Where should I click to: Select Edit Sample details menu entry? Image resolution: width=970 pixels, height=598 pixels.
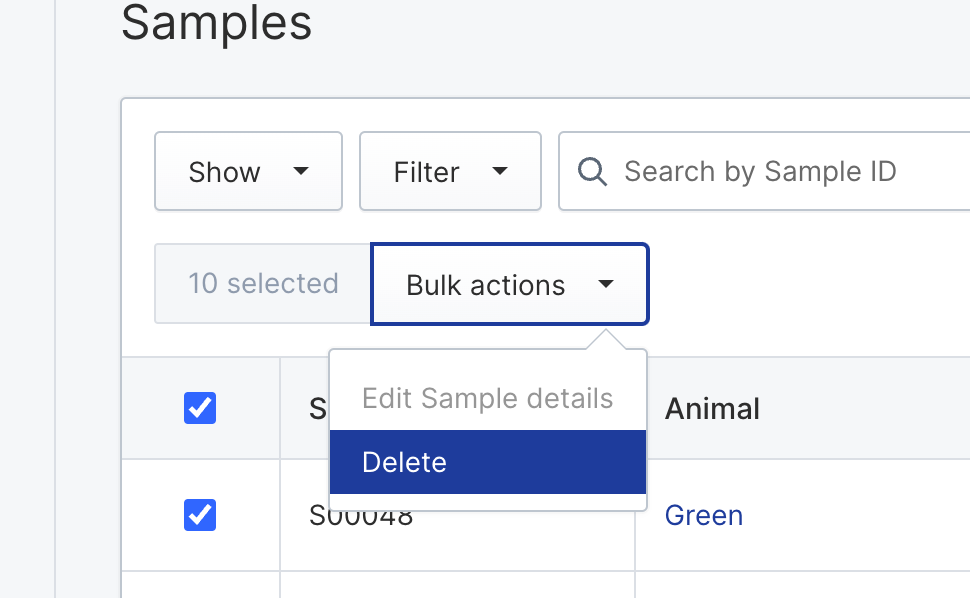click(488, 398)
